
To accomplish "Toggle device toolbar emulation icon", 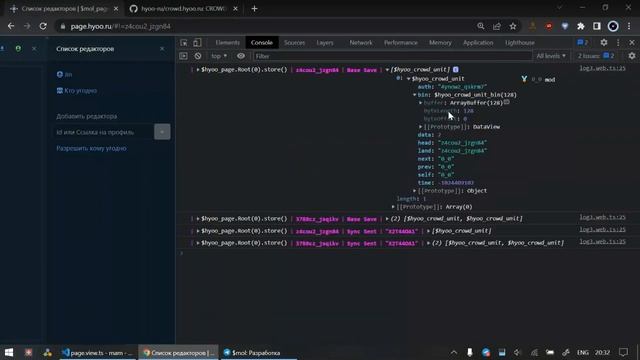I will click(x=197, y=43).
